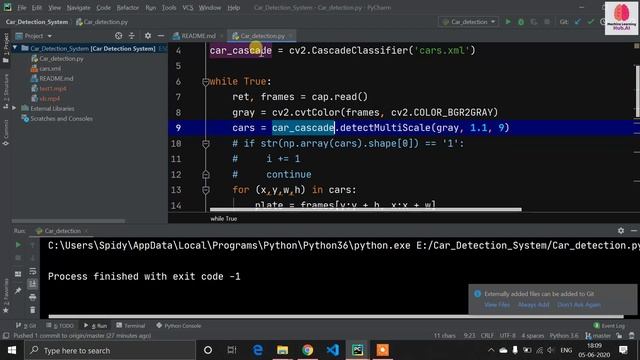640x360 pixels.
Task: Open Visual Studio Code from taskbar
Action: (332, 350)
